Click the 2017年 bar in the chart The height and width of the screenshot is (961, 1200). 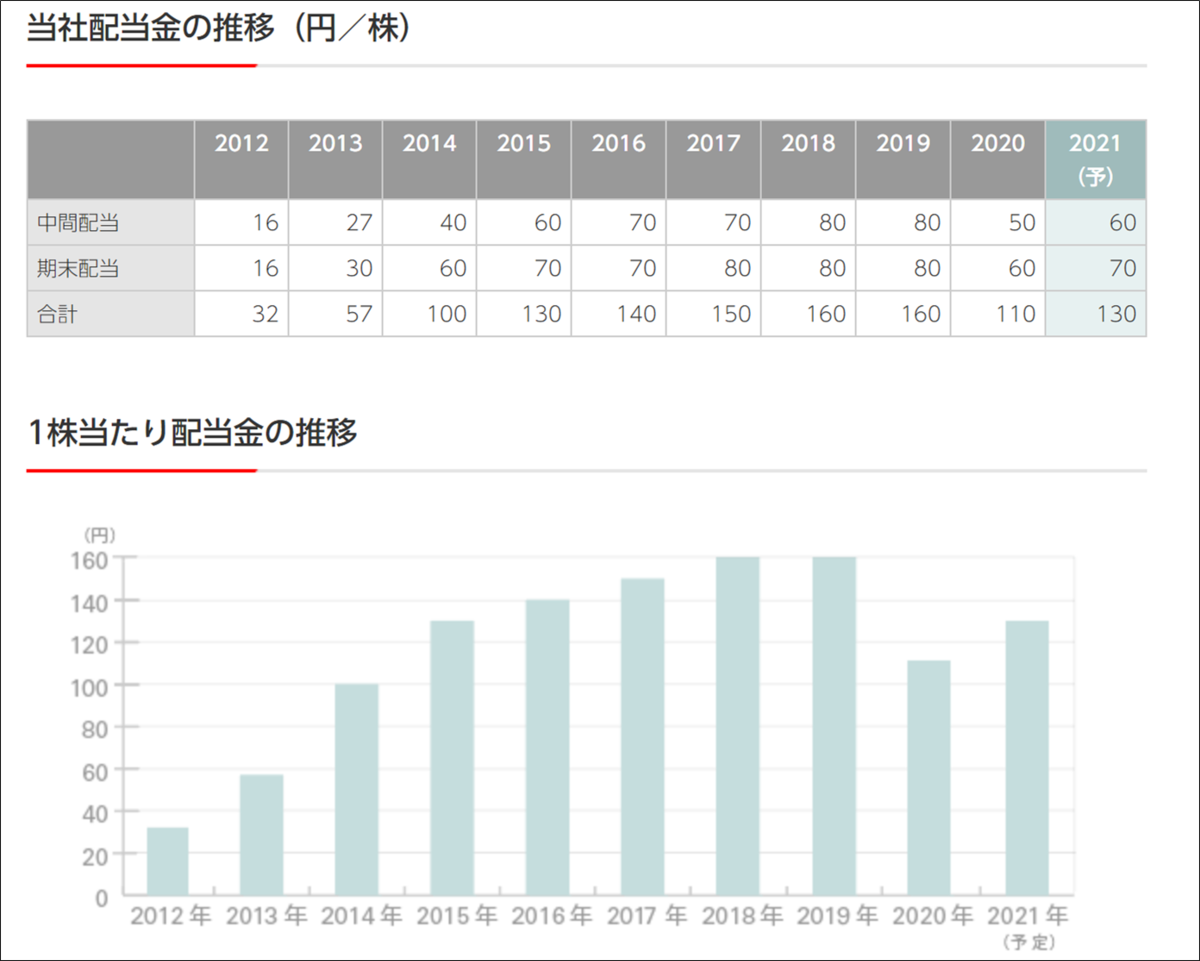(x=643, y=736)
